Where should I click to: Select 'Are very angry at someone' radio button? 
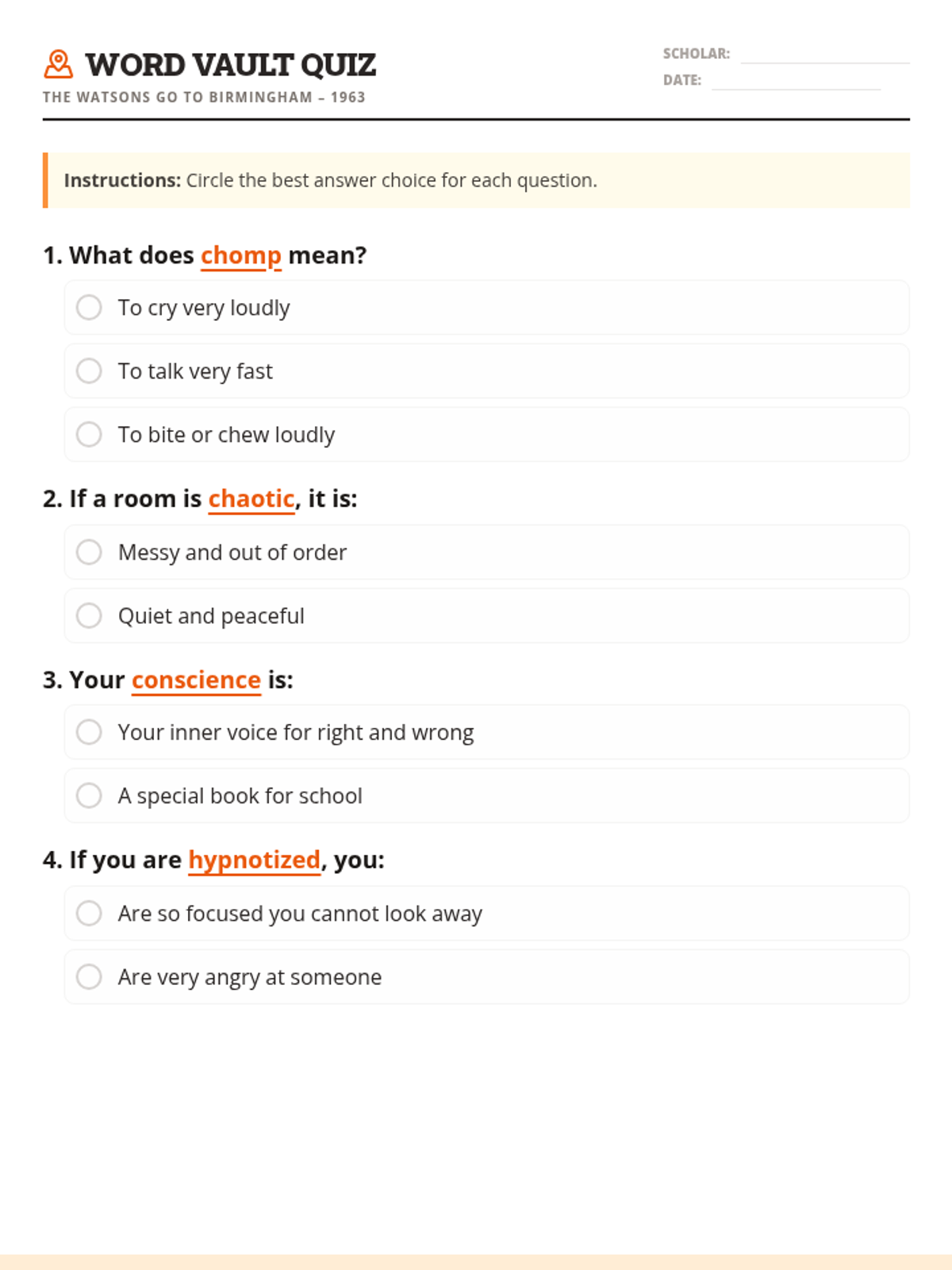(89, 976)
